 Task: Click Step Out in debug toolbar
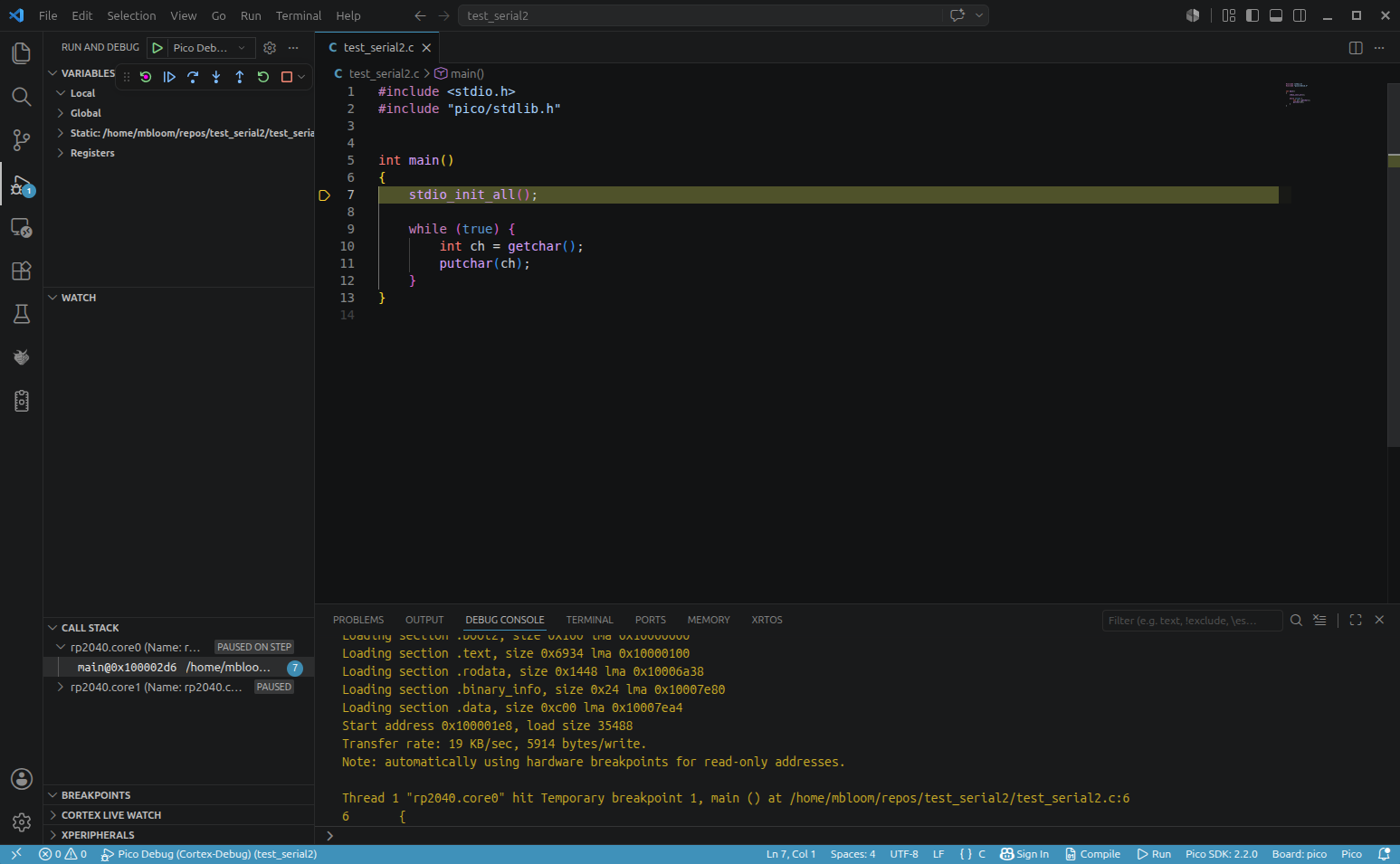[240, 77]
